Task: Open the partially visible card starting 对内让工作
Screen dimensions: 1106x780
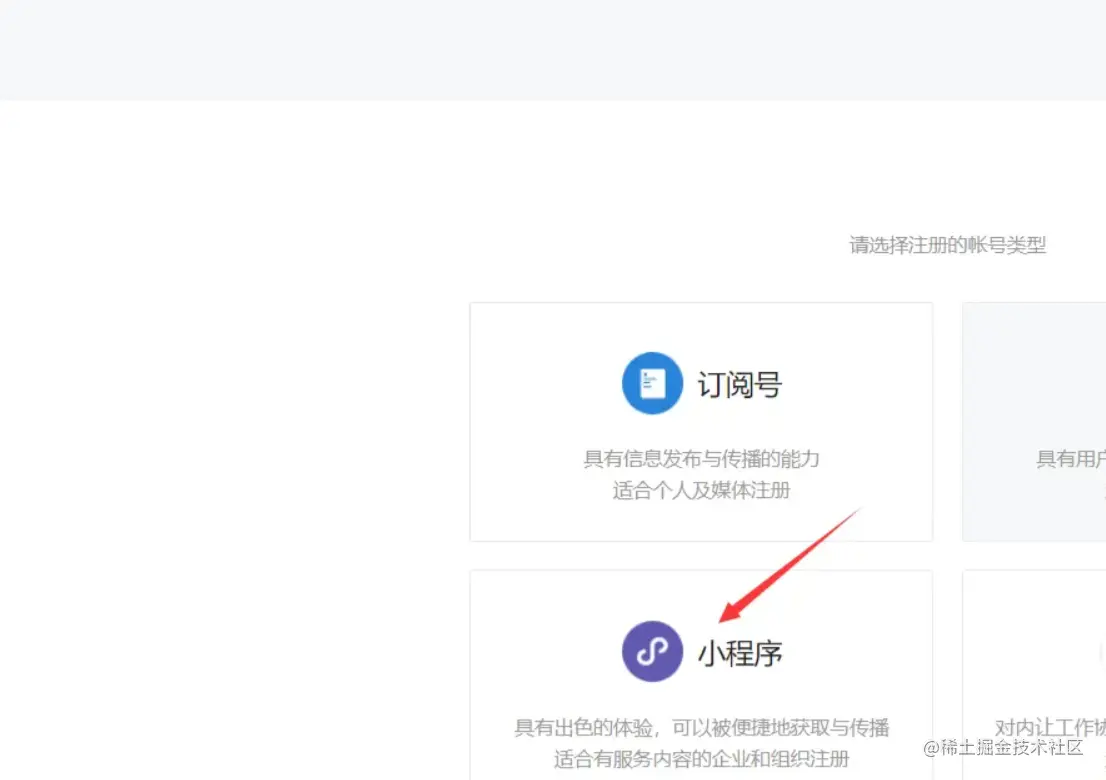Action: point(1034,676)
